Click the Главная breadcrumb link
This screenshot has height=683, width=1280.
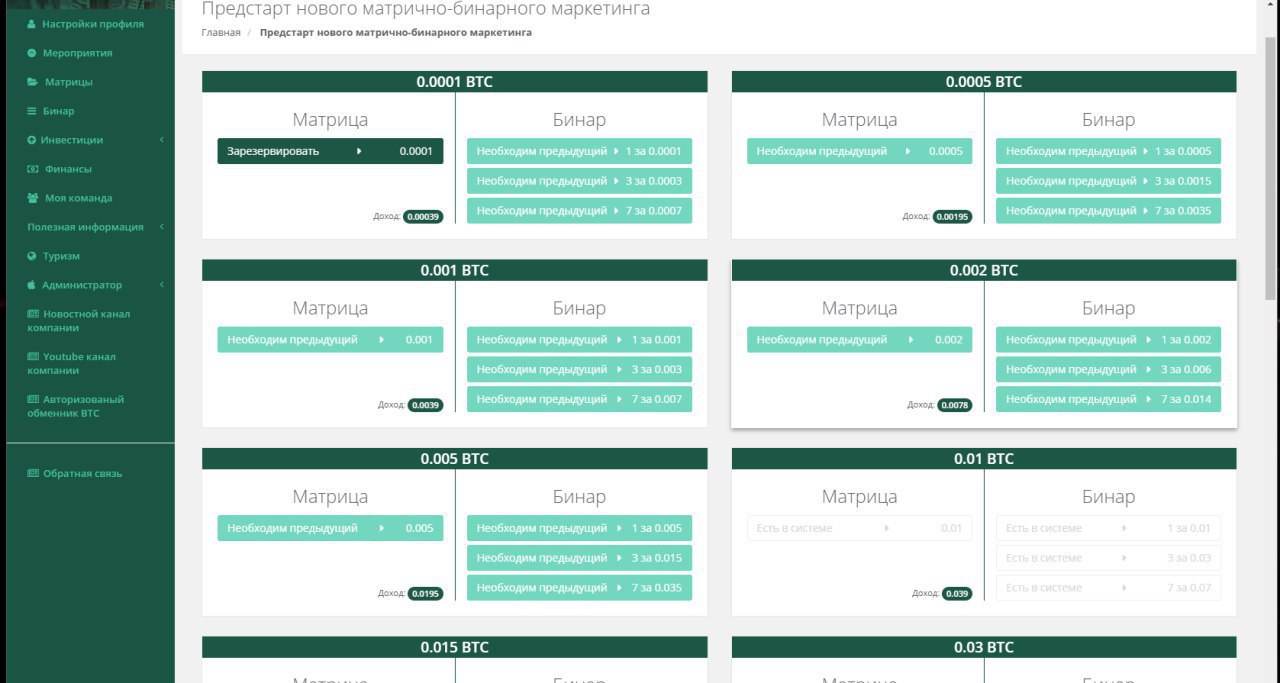point(221,33)
